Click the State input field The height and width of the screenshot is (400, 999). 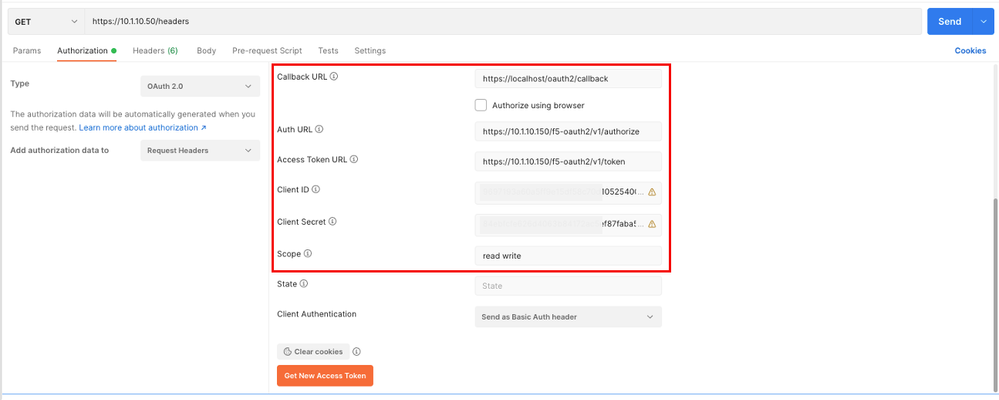pyautogui.click(x=568, y=286)
